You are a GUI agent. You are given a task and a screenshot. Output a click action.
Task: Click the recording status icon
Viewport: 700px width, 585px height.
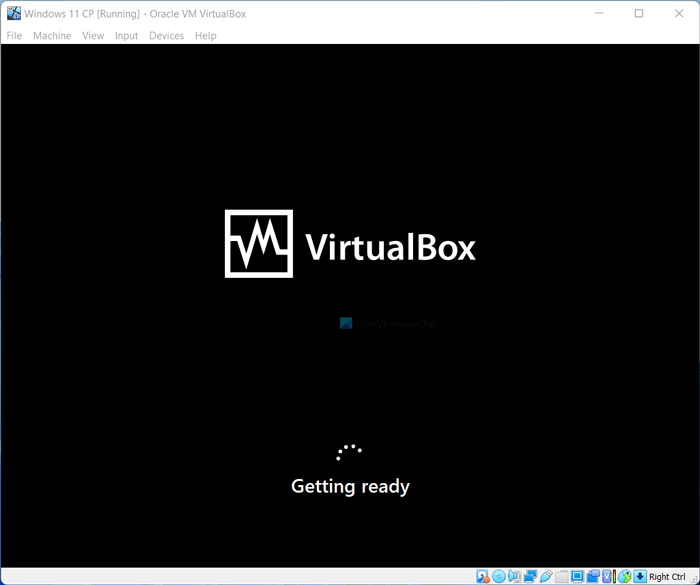coord(593,577)
